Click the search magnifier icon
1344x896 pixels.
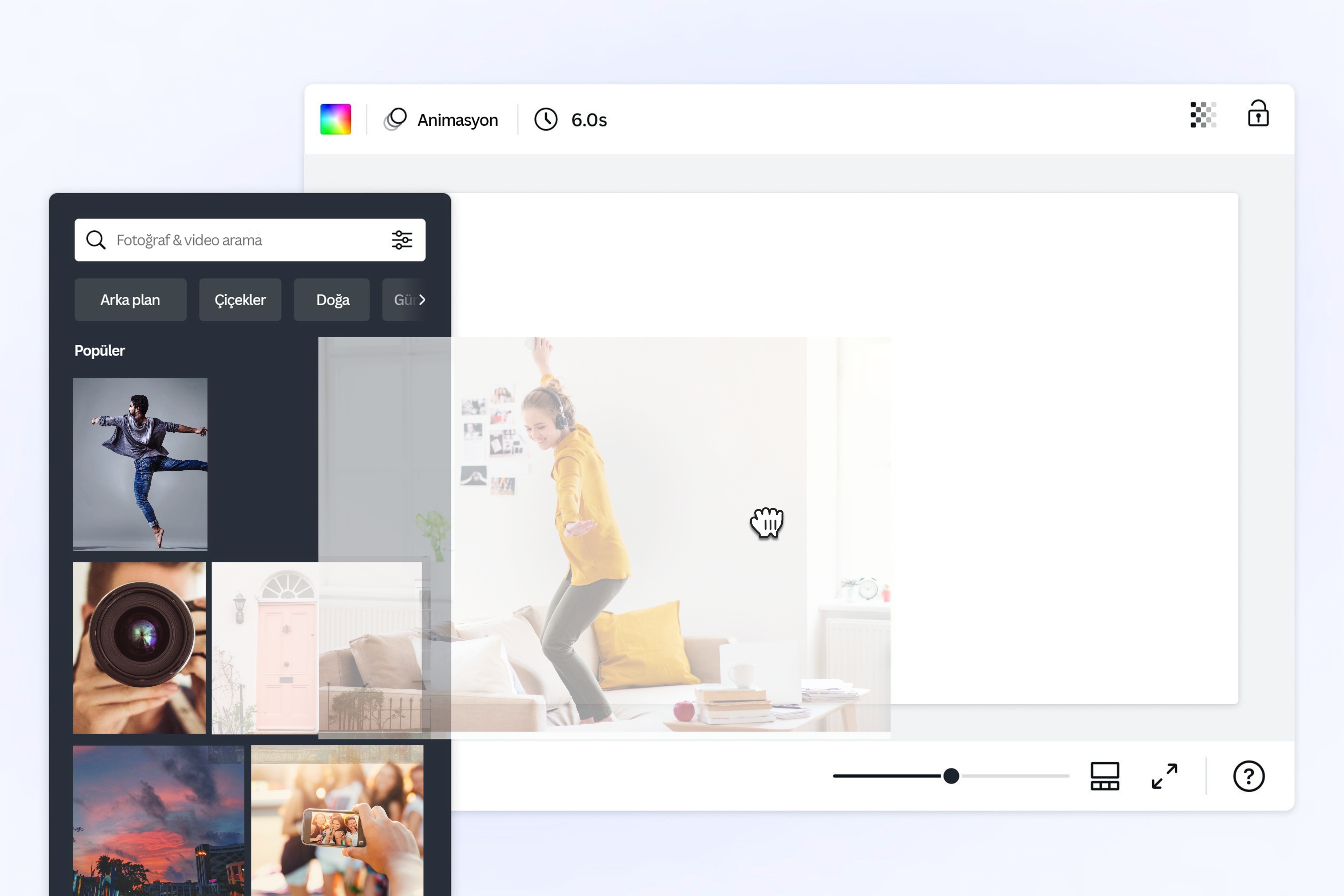[x=96, y=240]
